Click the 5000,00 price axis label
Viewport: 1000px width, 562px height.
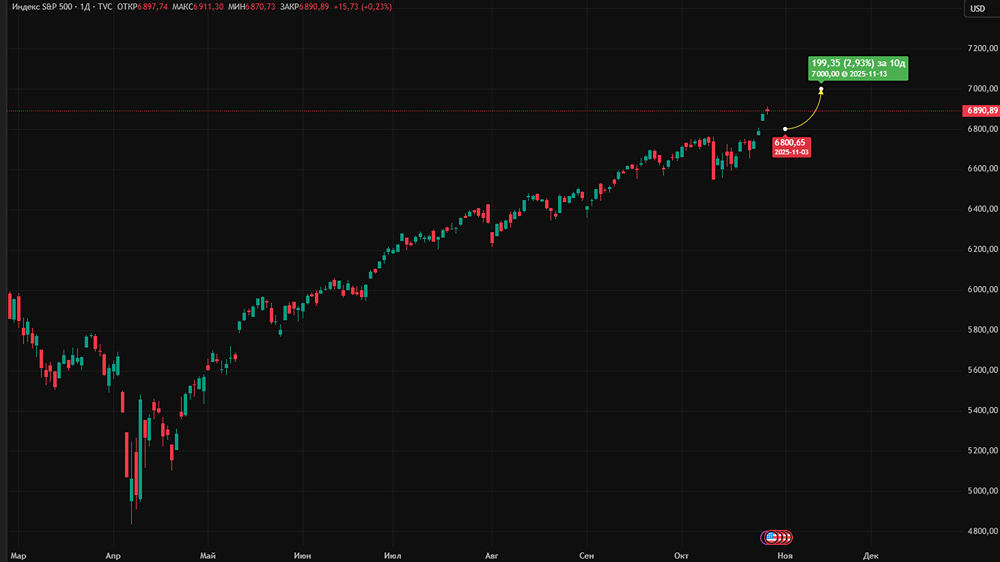pyautogui.click(x=982, y=491)
